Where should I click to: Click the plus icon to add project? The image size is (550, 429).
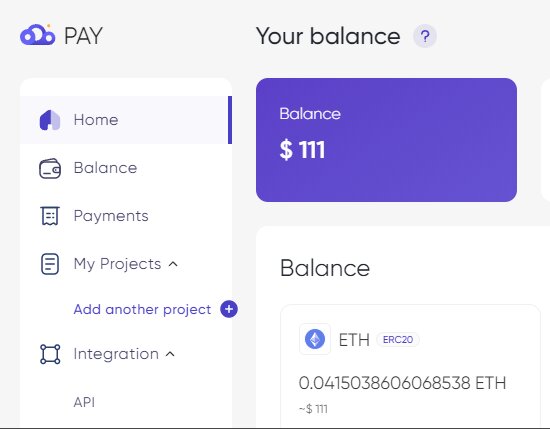(x=229, y=309)
